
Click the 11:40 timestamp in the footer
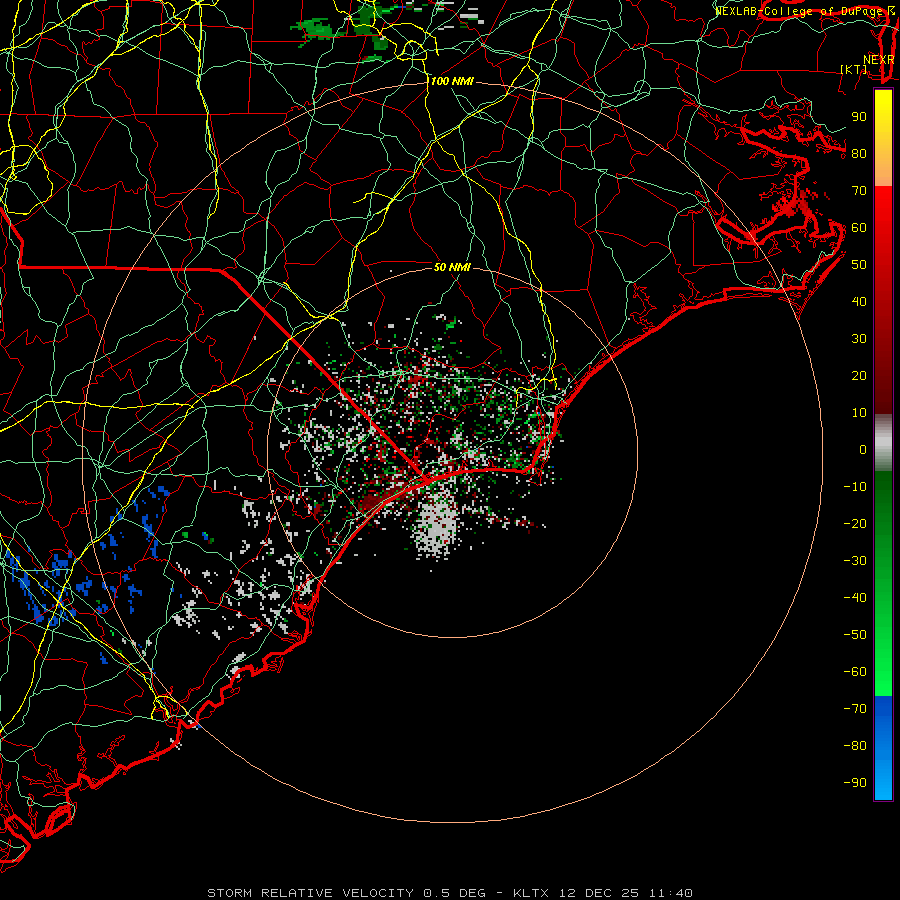click(x=671, y=893)
